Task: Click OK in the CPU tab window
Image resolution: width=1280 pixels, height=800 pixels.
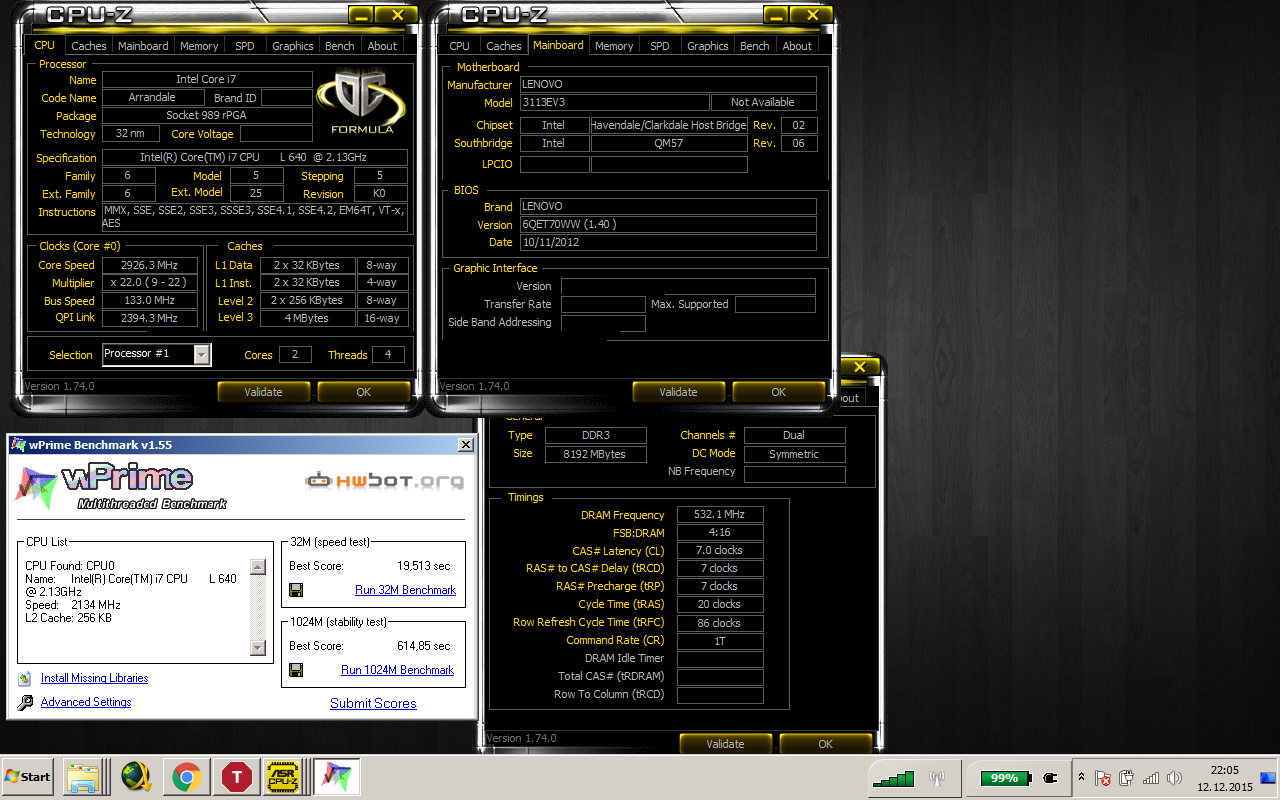Action: pyautogui.click(x=363, y=392)
